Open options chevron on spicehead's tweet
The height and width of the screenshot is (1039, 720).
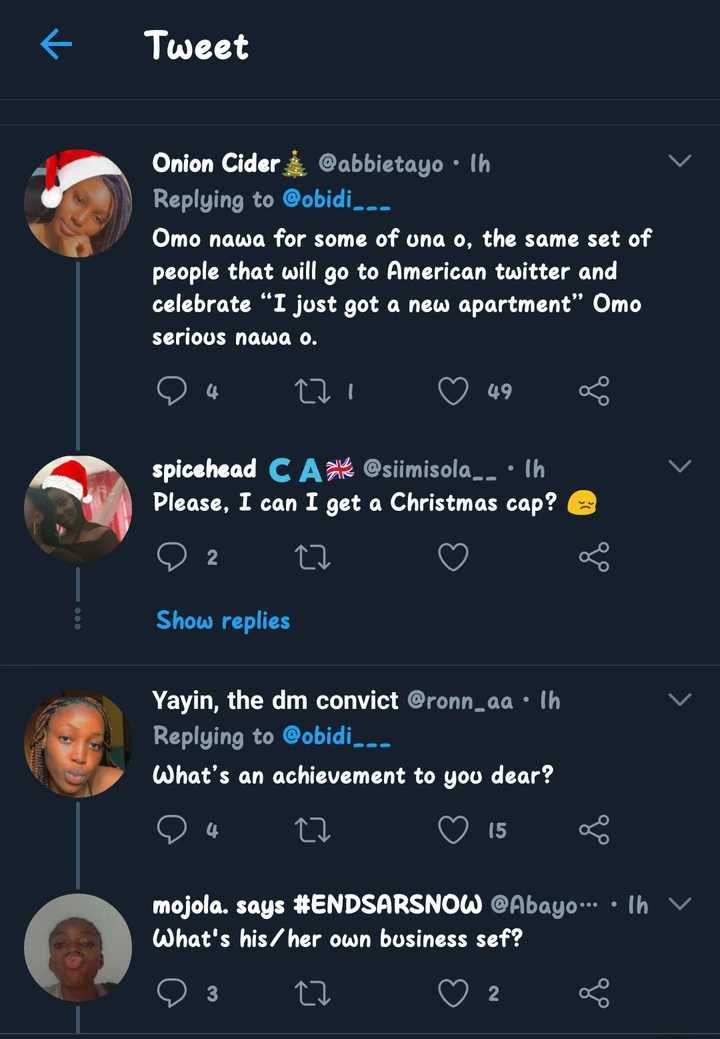pyautogui.click(x=680, y=467)
